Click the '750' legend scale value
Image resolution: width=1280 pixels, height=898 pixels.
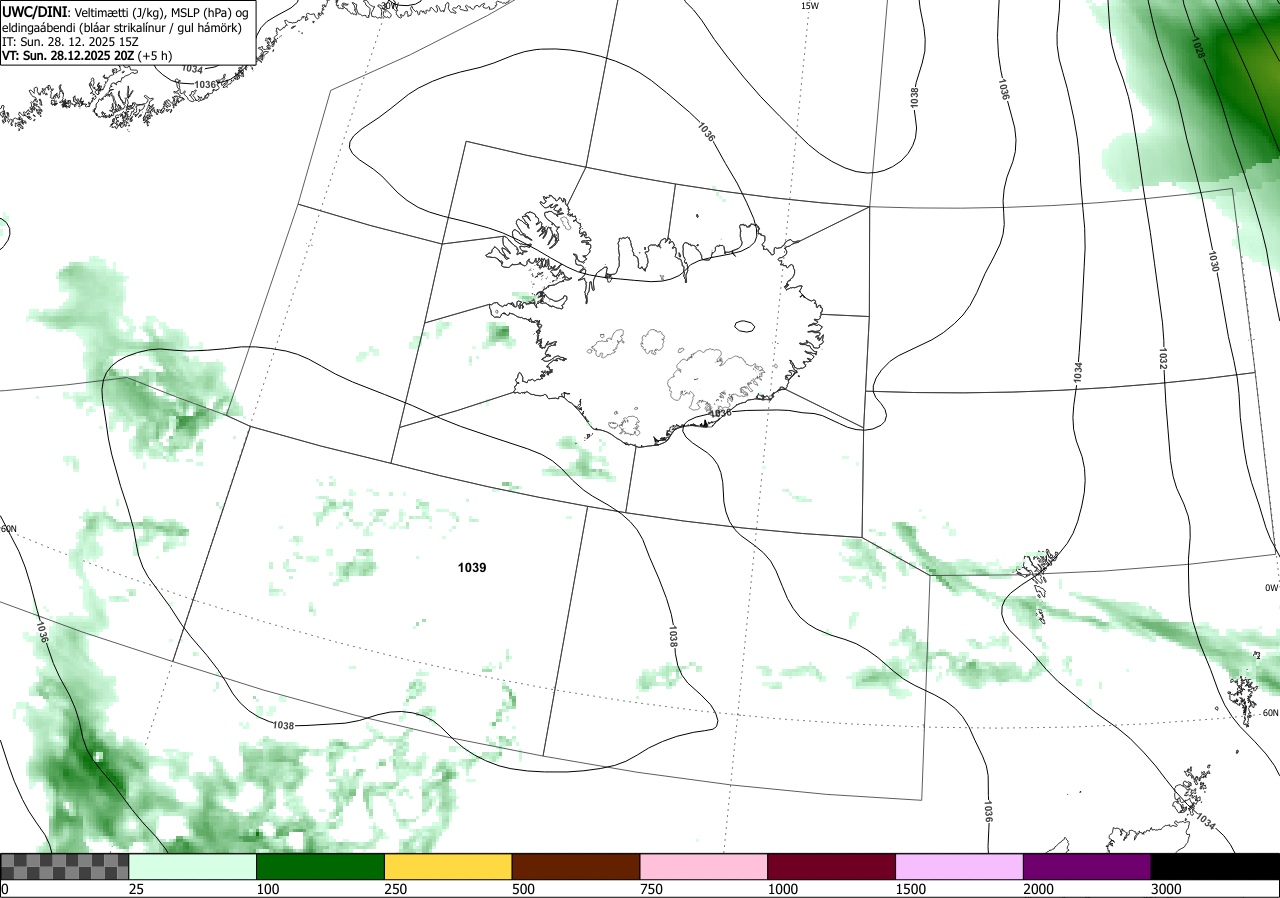pyautogui.click(x=651, y=889)
